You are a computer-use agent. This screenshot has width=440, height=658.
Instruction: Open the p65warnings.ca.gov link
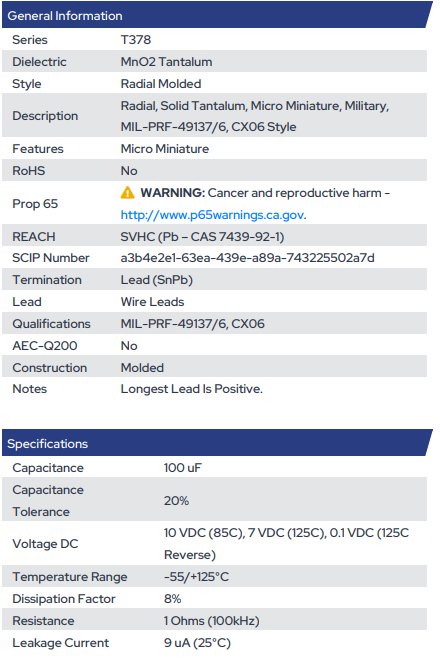(x=212, y=215)
